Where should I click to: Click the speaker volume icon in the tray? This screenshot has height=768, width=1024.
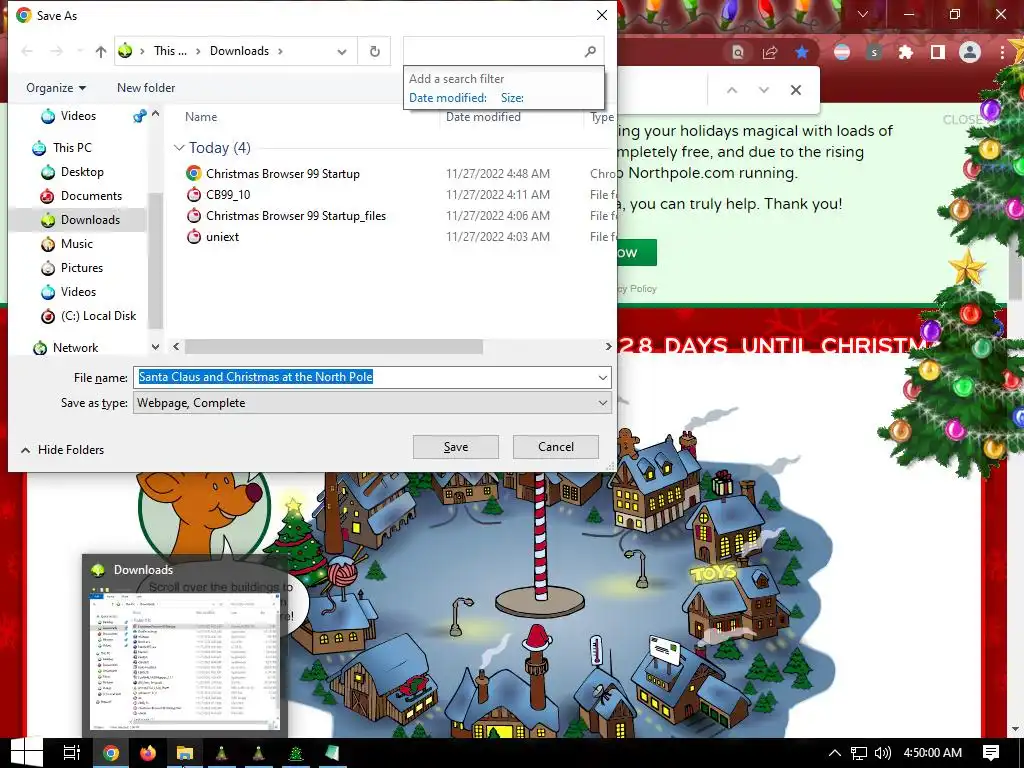pyautogui.click(x=882, y=753)
